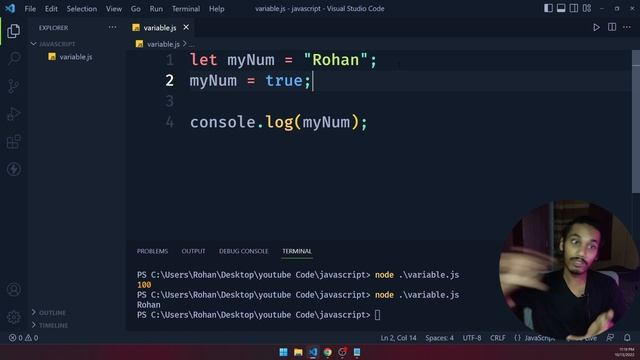Viewport: 640px width, 360px height.
Task: Change the CRLF end of line sequence
Action: (x=498, y=338)
